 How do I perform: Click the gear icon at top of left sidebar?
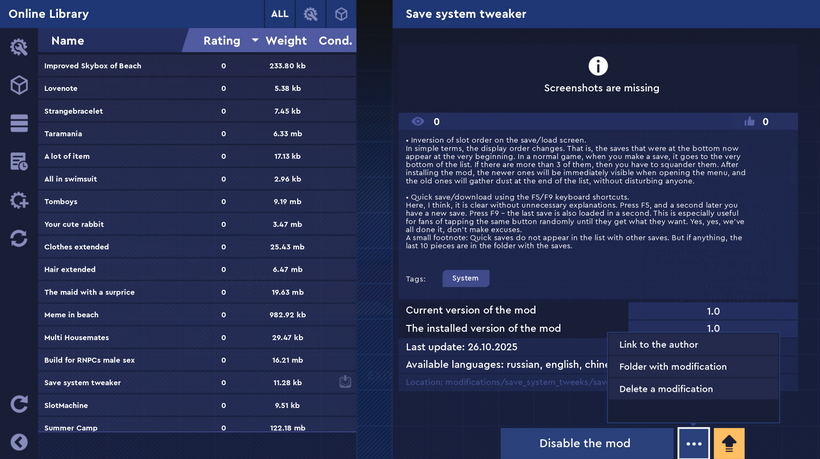point(18,47)
